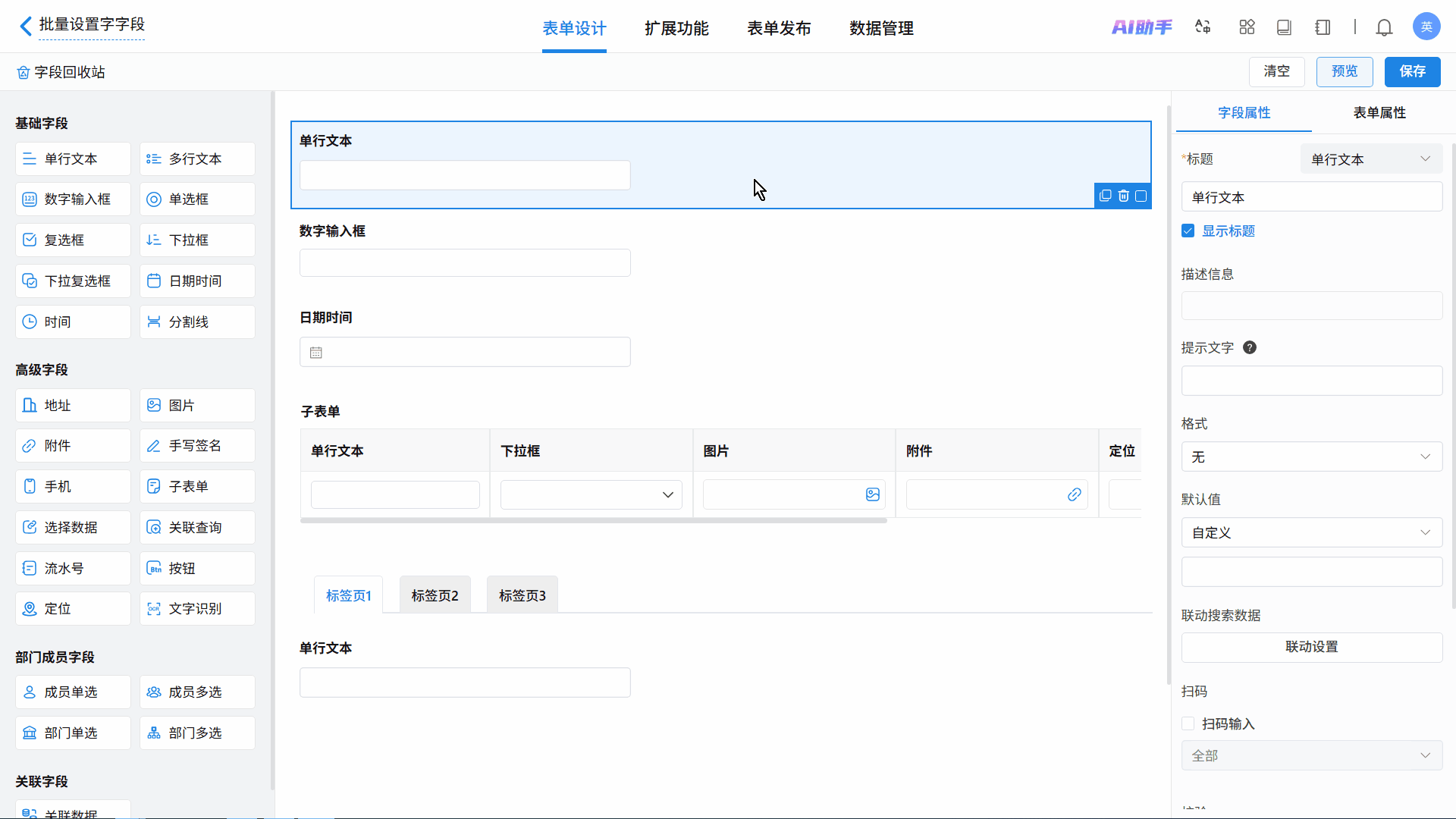Click the trash icon on selected field
This screenshot has height=819, width=1456.
point(1123,196)
